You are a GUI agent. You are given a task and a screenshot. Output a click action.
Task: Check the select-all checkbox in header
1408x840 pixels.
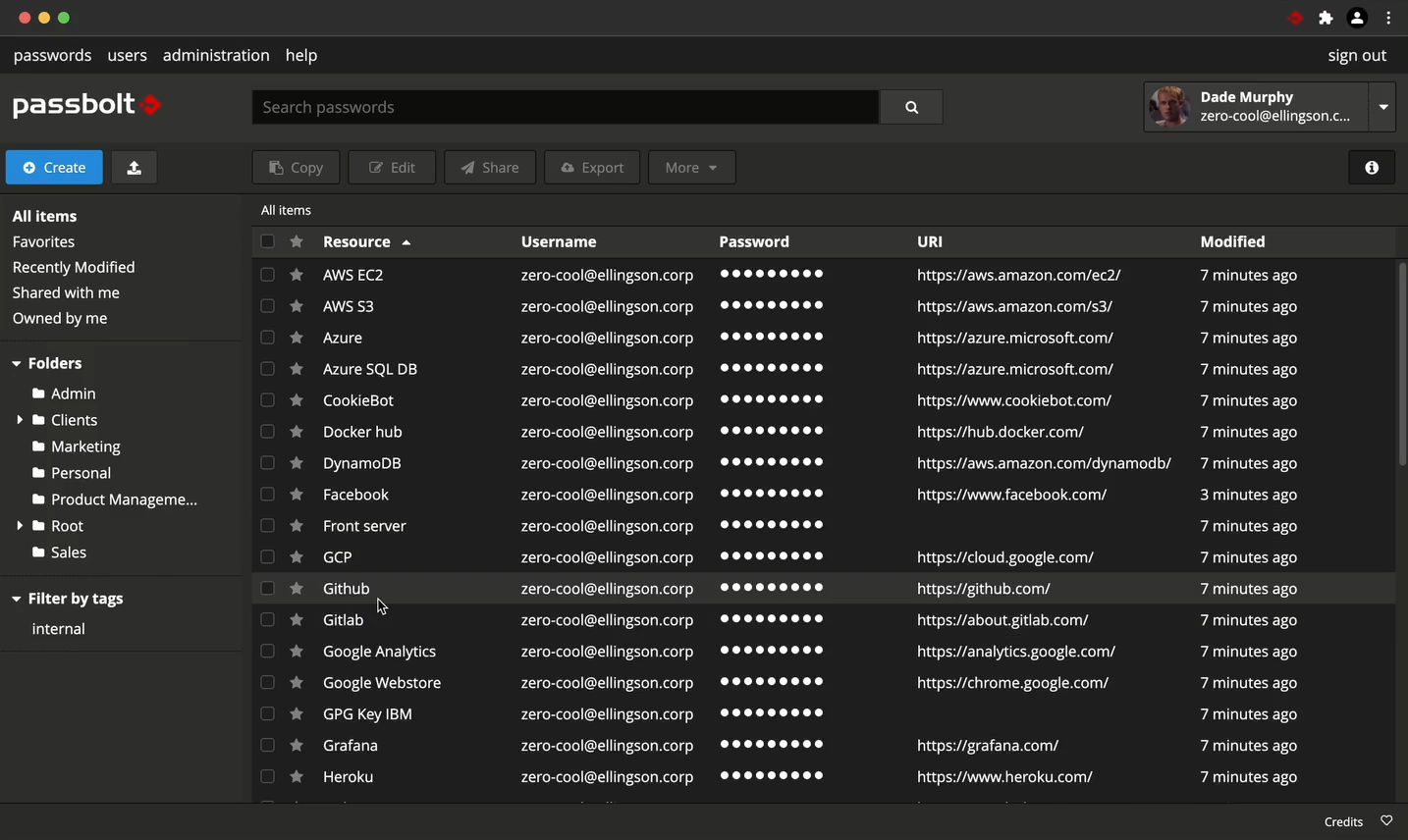[267, 241]
